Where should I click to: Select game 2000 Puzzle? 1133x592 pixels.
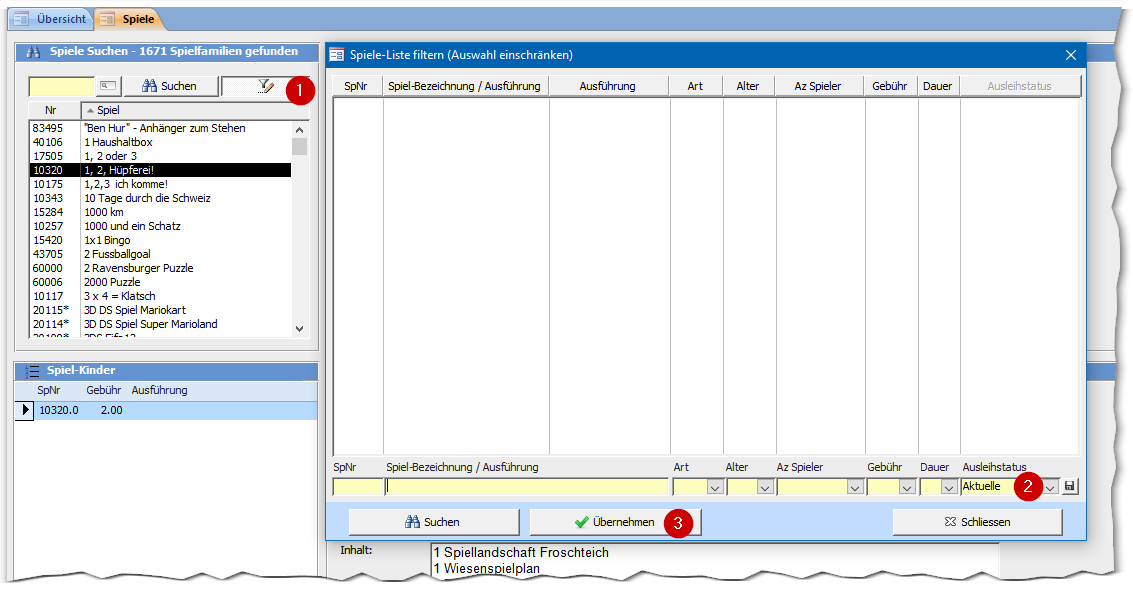coord(112,282)
